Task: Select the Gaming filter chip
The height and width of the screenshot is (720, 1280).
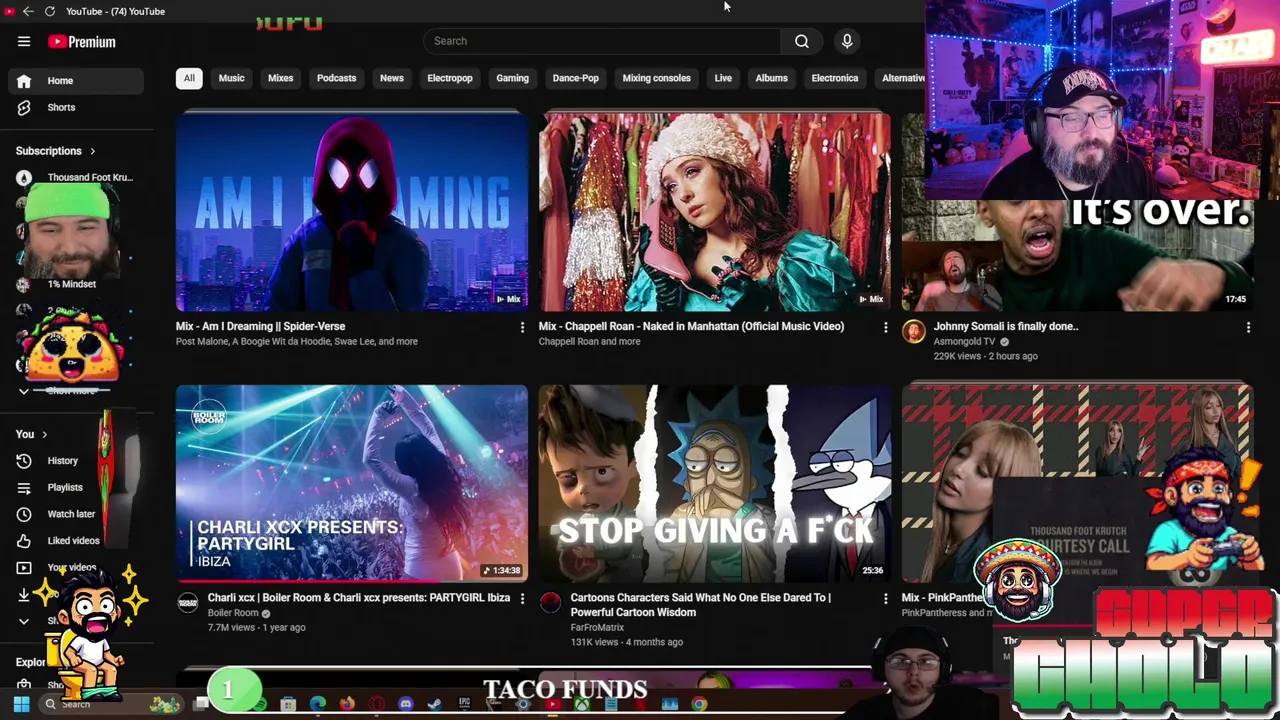Action: coord(512,78)
